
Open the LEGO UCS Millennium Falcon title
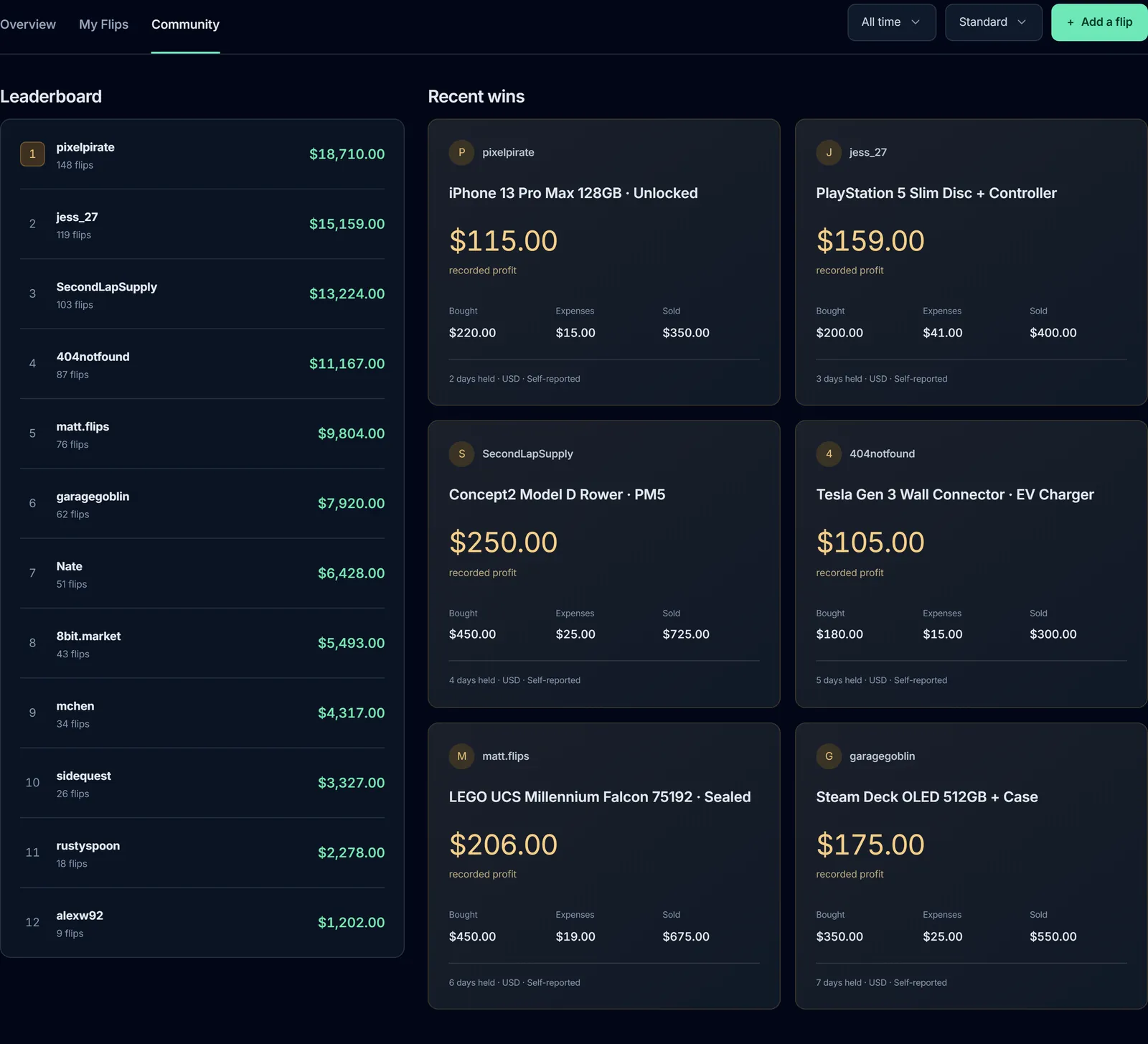(600, 797)
